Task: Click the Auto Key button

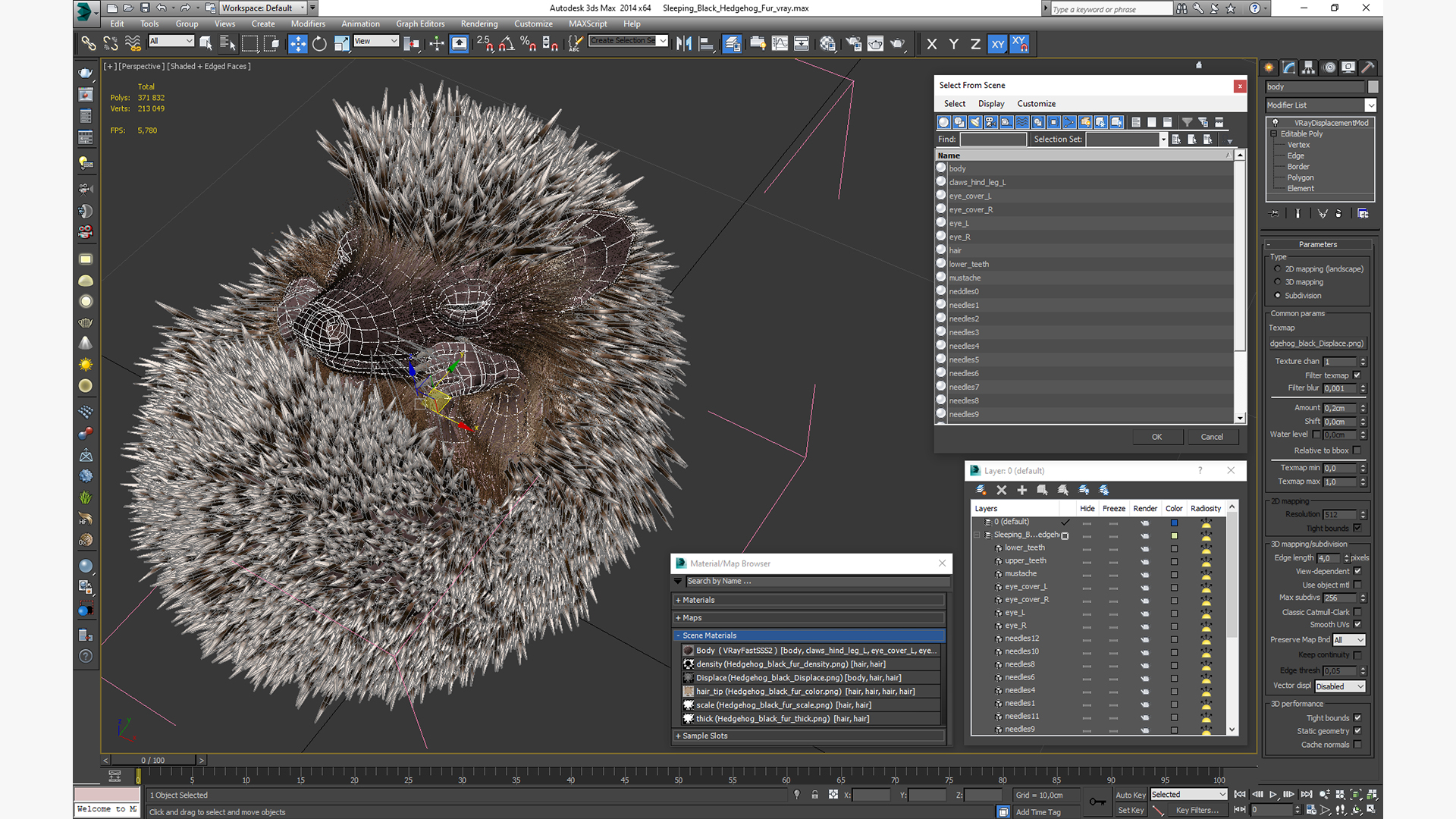Action: tap(1131, 795)
